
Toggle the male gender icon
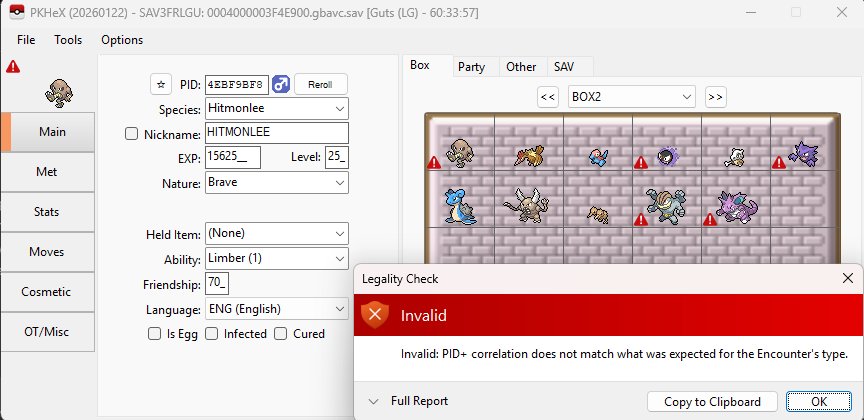pos(281,84)
